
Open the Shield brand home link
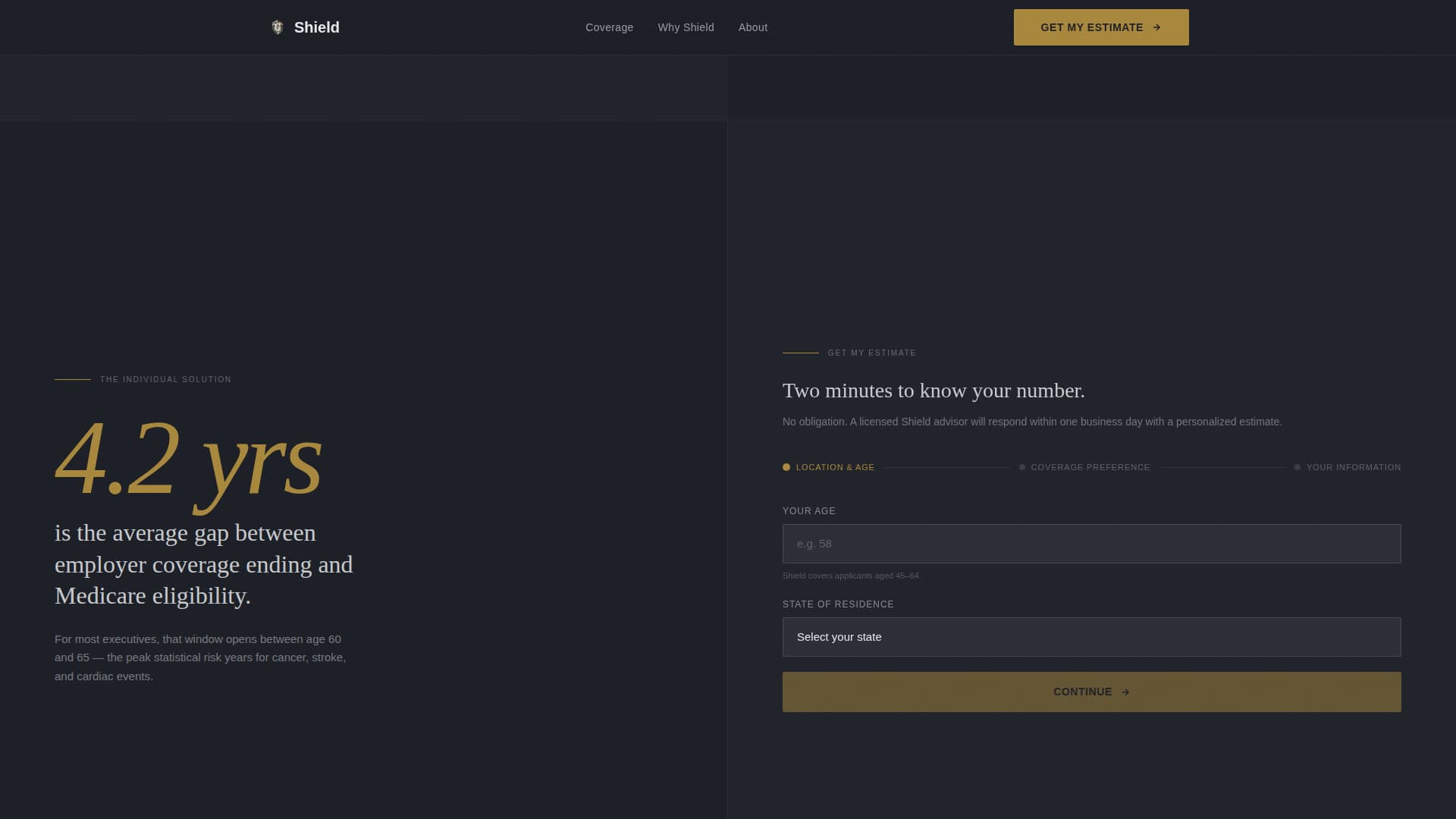pyautogui.click(x=305, y=27)
